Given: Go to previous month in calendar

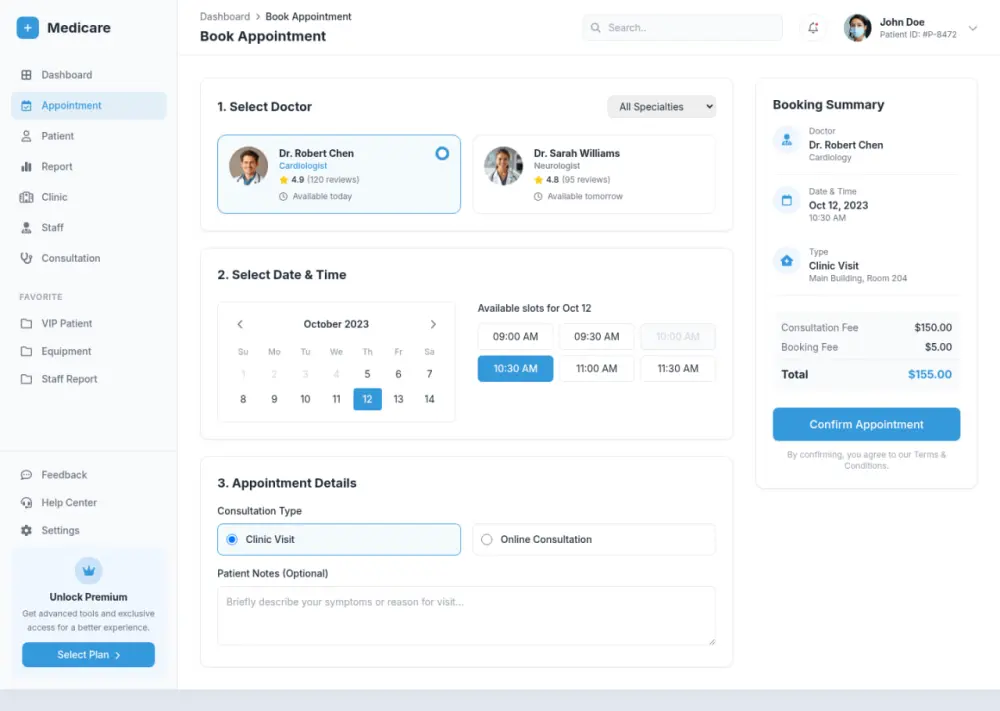Looking at the screenshot, I should (240, 324).
